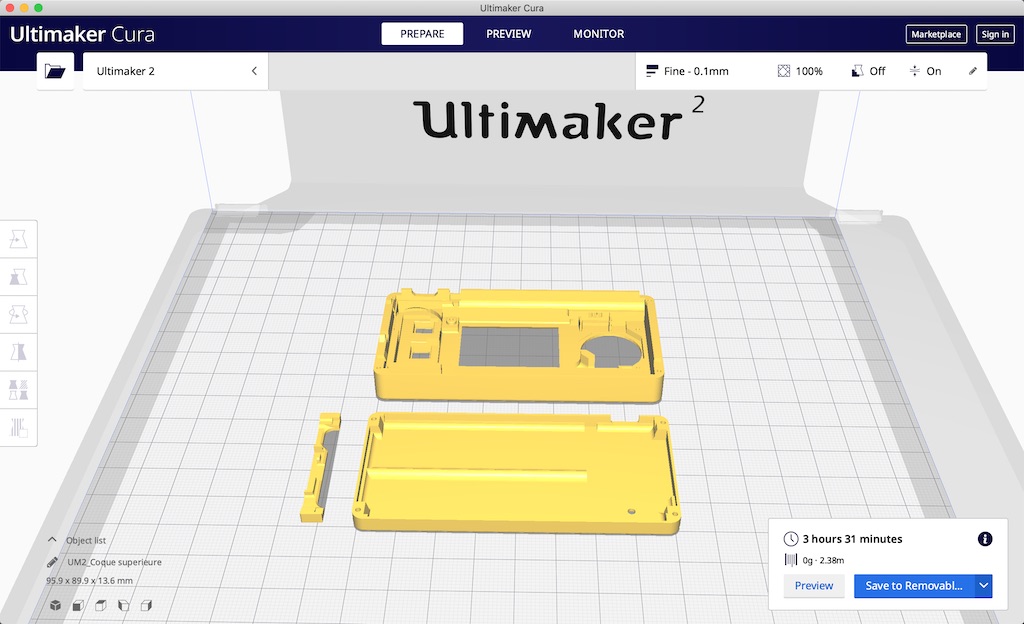The image size is (1024, 624).
Task: Click the Ultimaker Cura logo
Action: pos(82,34)
